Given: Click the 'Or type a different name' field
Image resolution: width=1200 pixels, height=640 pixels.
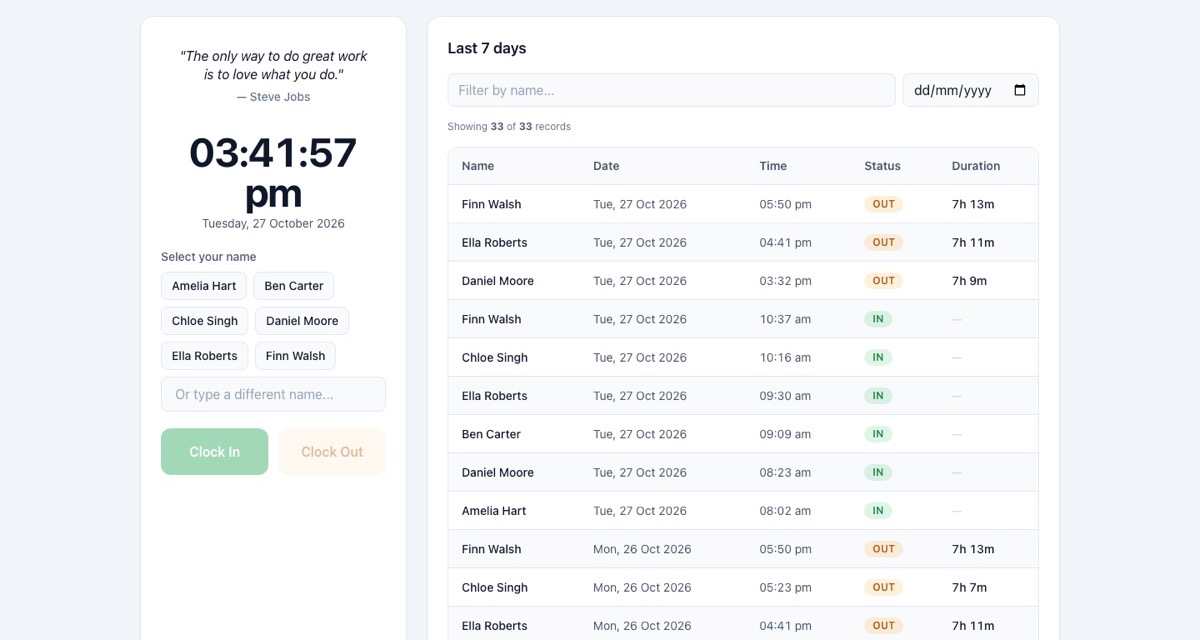Looking at the screenshot, I should (x=273, y=394).
